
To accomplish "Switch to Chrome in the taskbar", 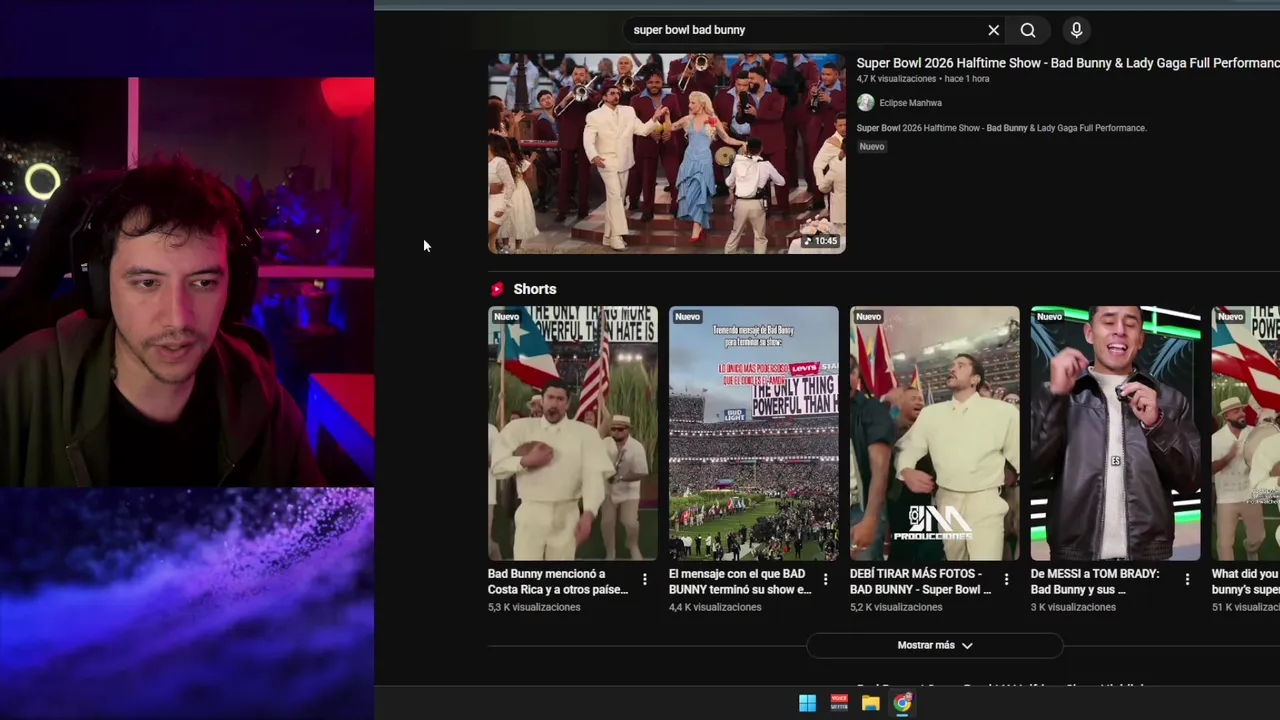I will click(902, 703).
